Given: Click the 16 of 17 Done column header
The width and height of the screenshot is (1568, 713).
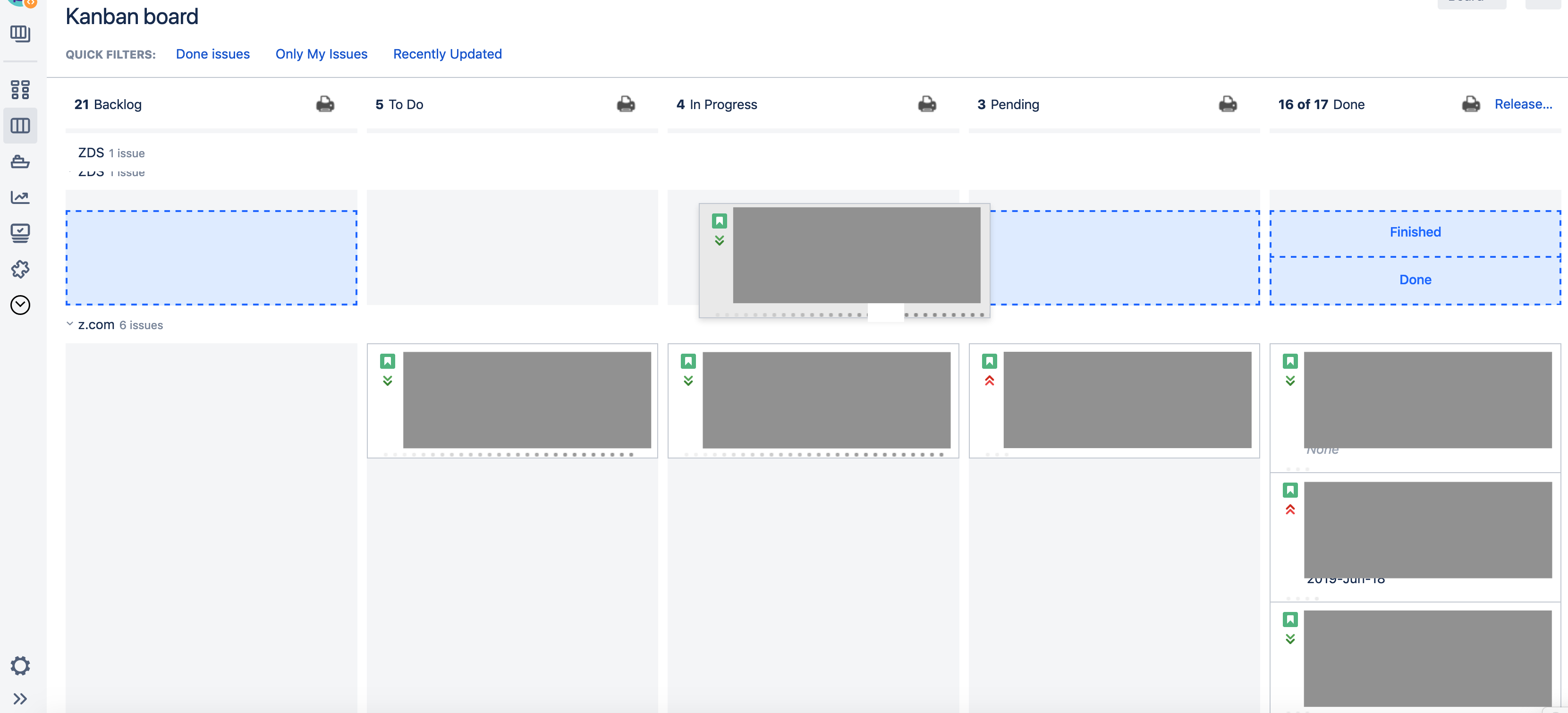Looking at the screenshot, I should click(1321, 104).
